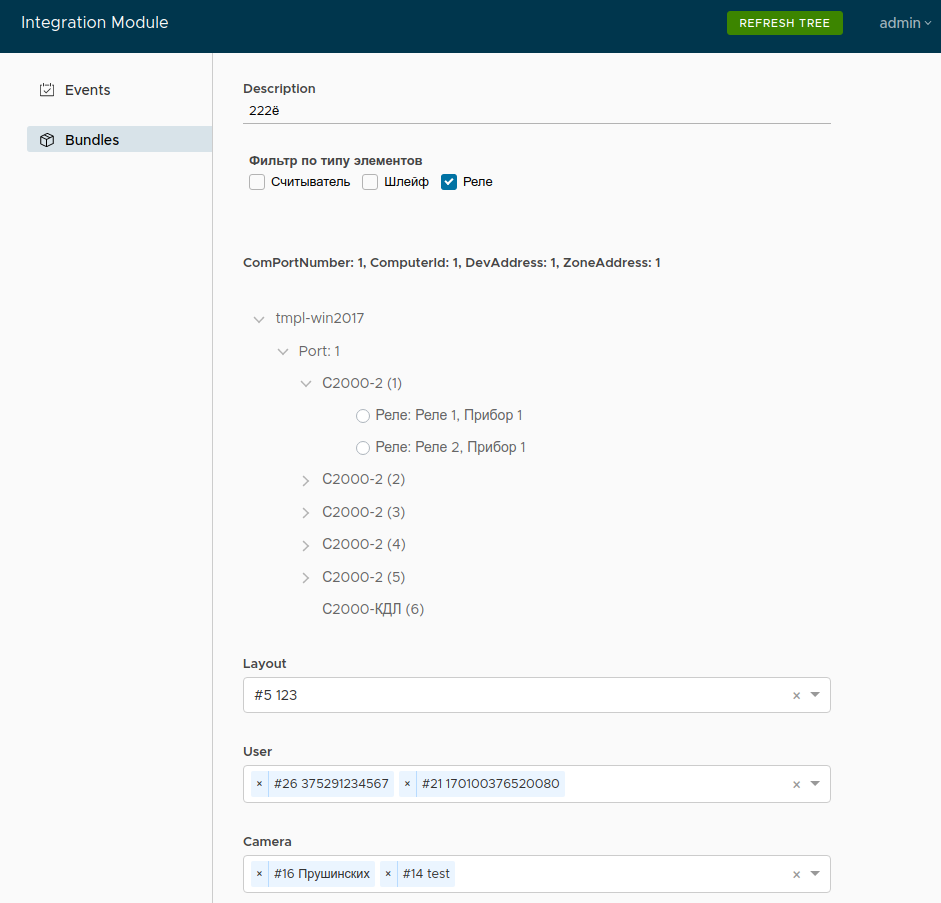Remove user tag #21 170100376520080
This screenshot has width=941, height=903.
[x=407, y=784]
